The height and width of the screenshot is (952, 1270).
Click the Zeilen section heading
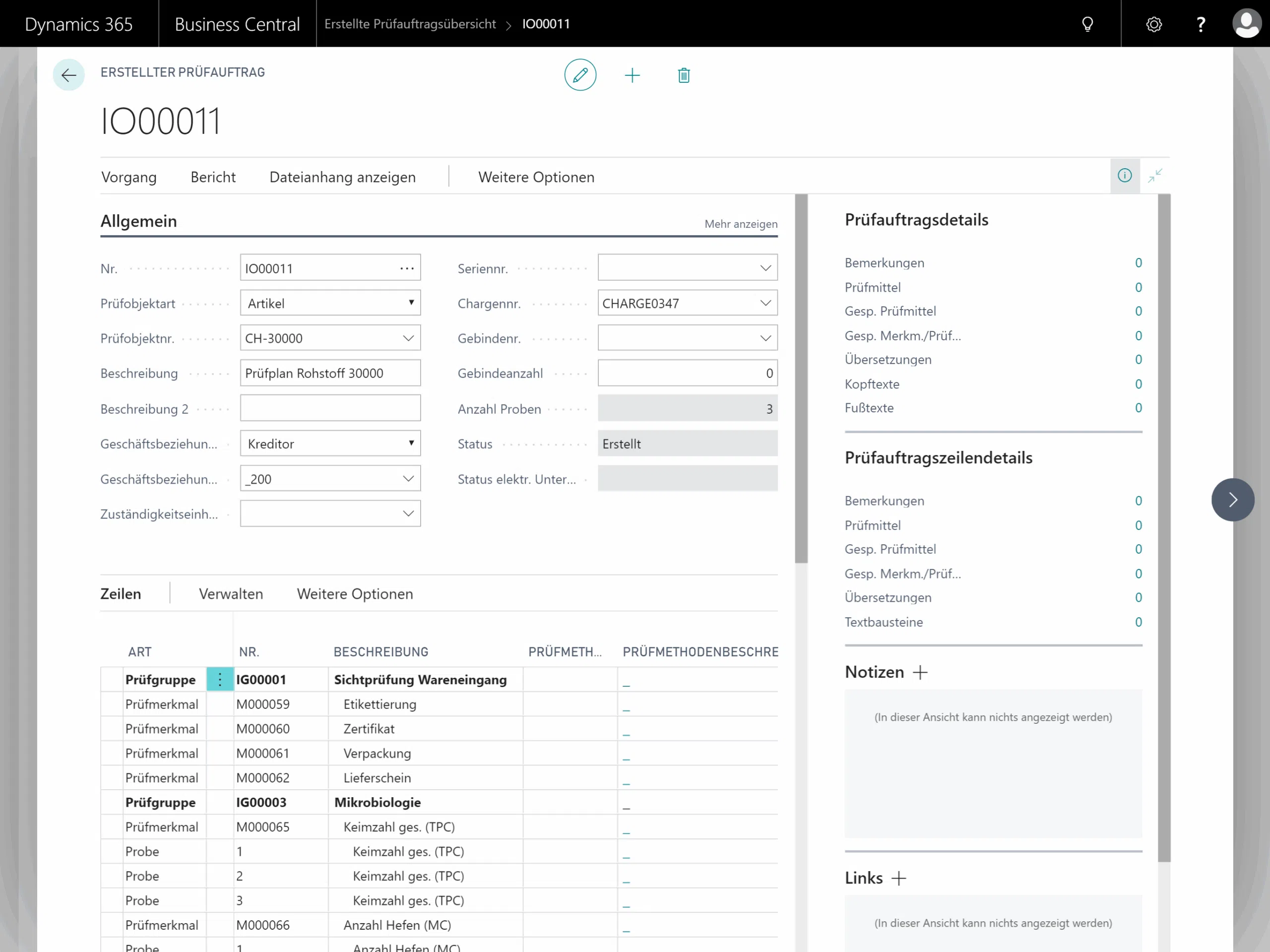121,594
